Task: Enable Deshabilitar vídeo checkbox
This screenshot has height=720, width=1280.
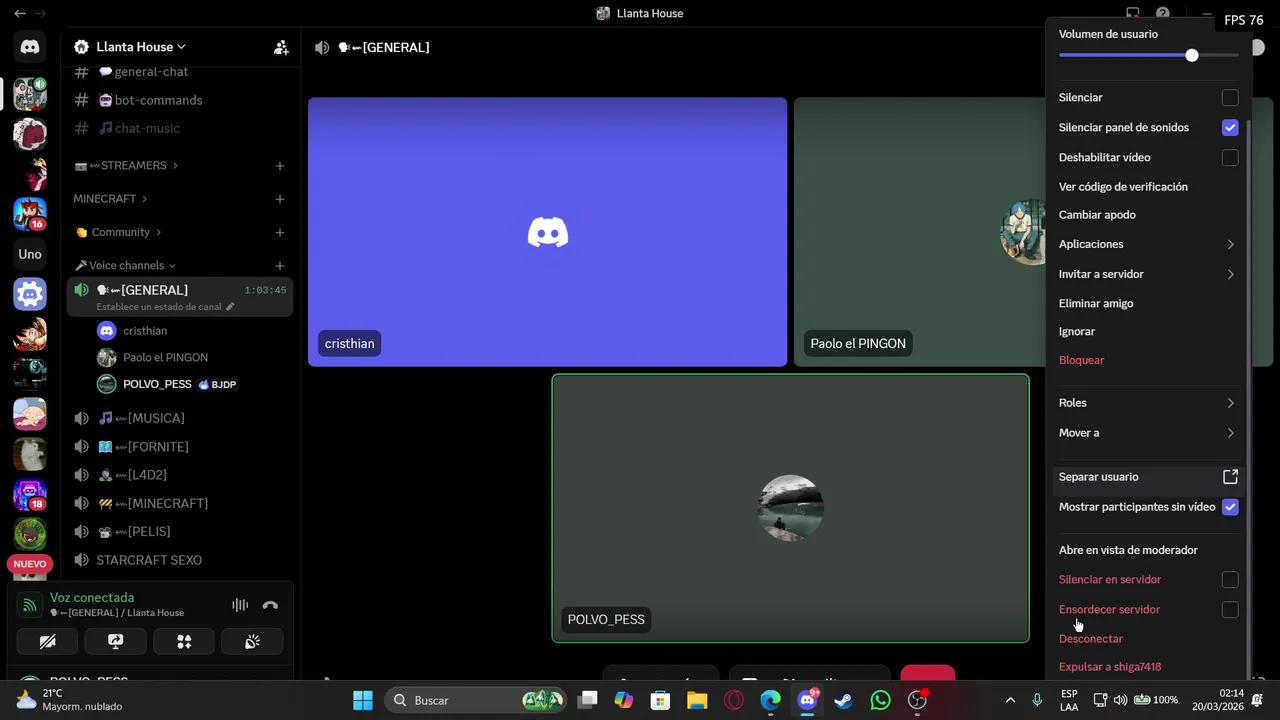Action: [x=1230, y=158]
